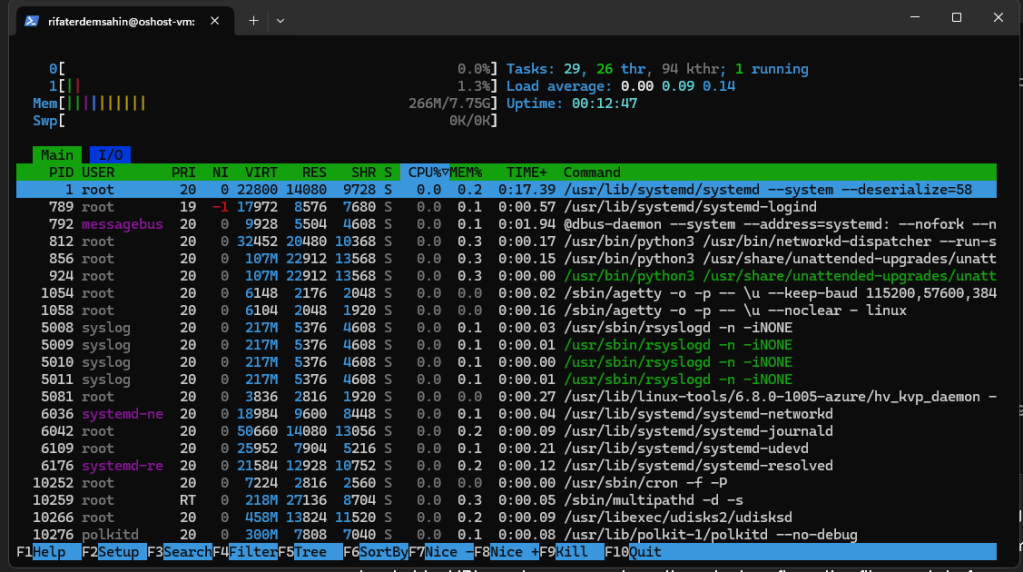Close the terminal window

tap(998, 18)
